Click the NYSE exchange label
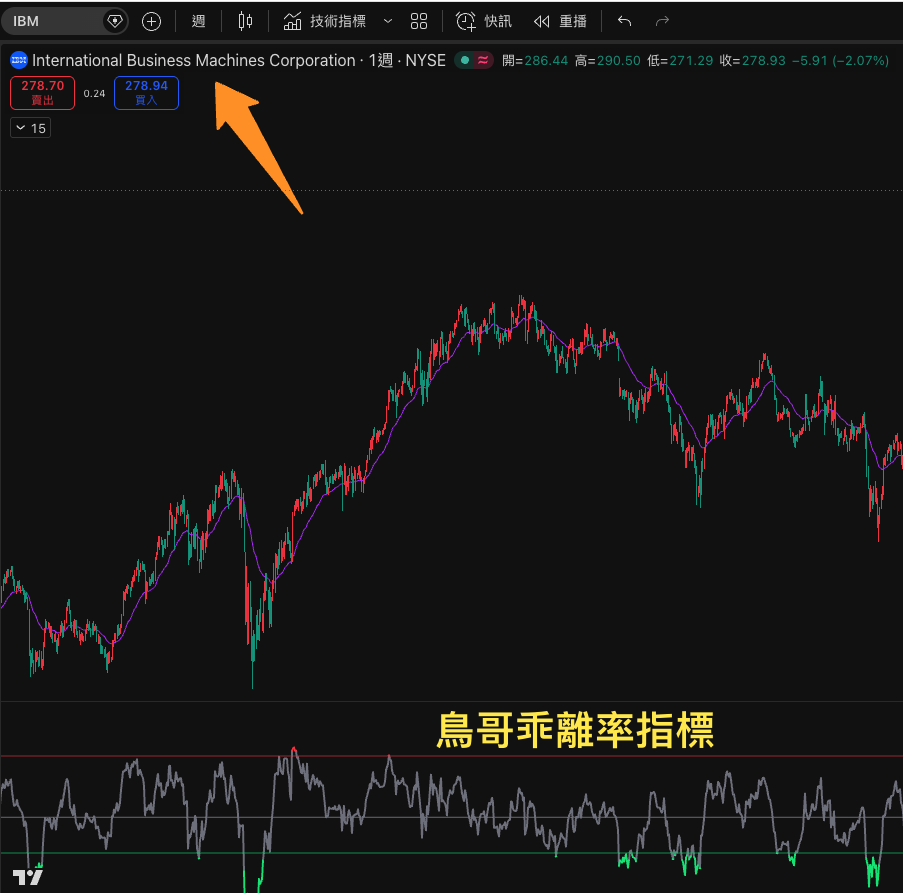 pos(426,60)
